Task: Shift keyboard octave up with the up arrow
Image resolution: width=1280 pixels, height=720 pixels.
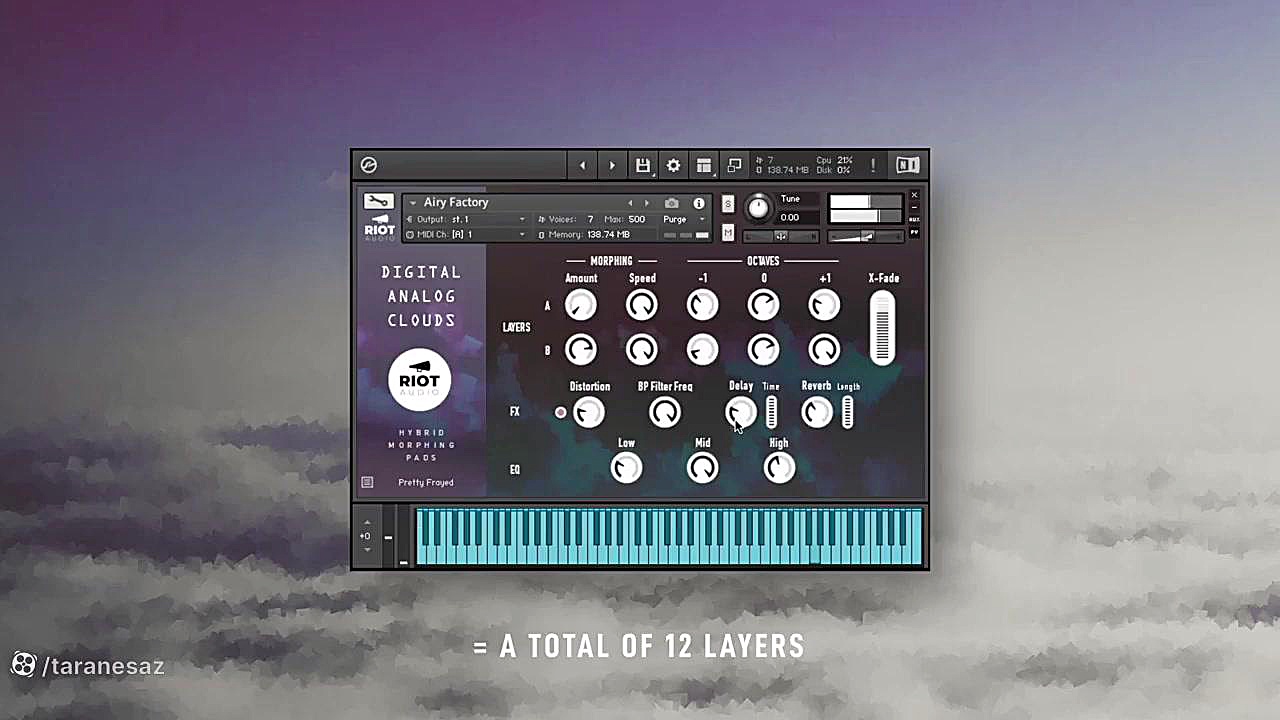Action: (367, 522)
